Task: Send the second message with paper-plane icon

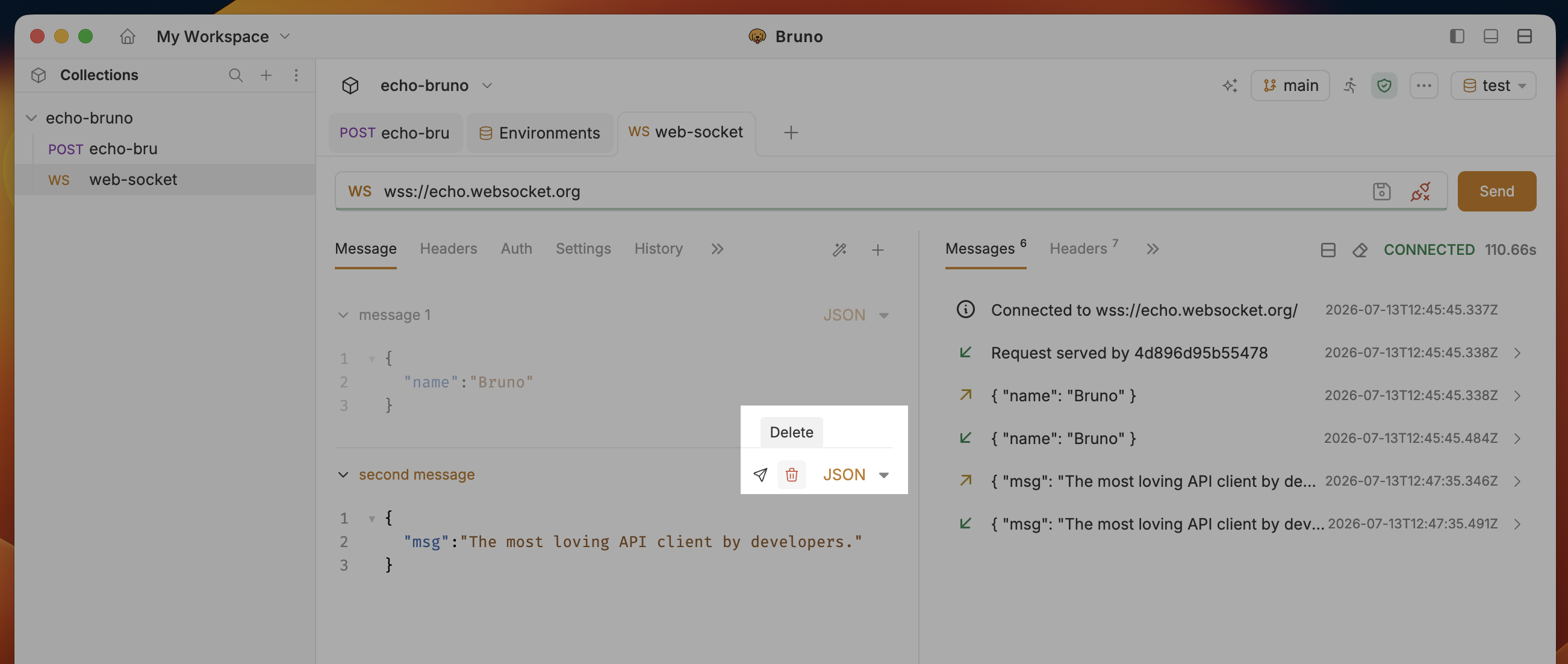Action: click(761, 475)
